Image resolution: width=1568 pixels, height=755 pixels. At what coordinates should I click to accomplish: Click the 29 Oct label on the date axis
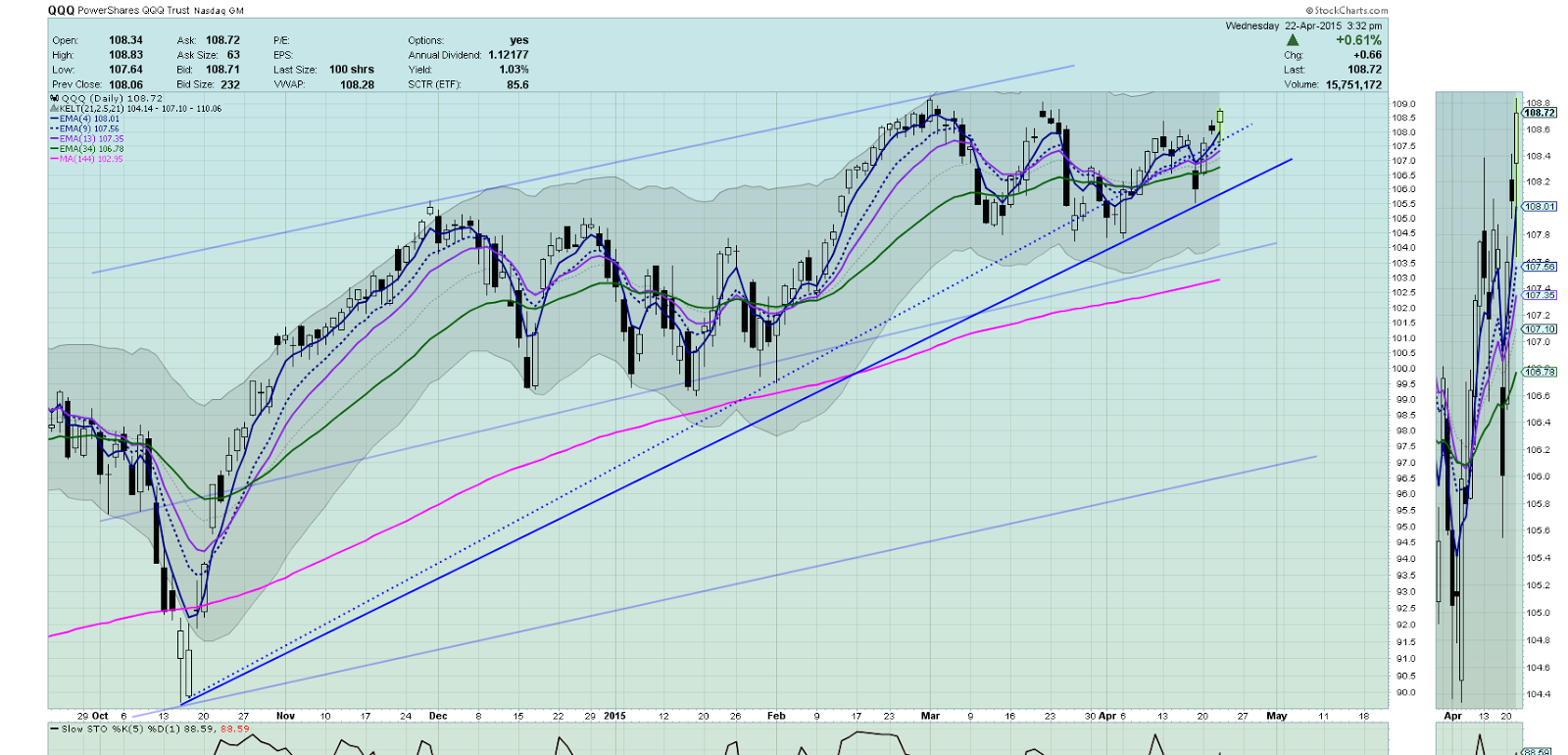(93, 716)
